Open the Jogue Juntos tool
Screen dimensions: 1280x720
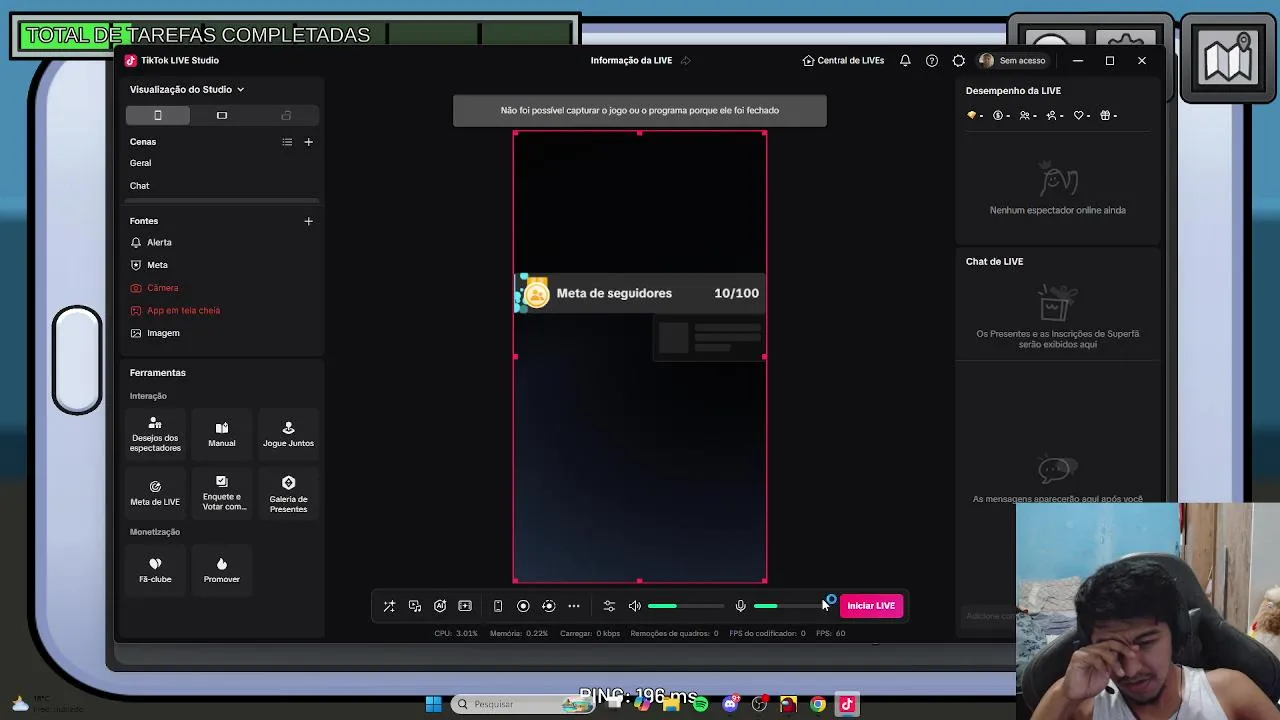[288, 434]
